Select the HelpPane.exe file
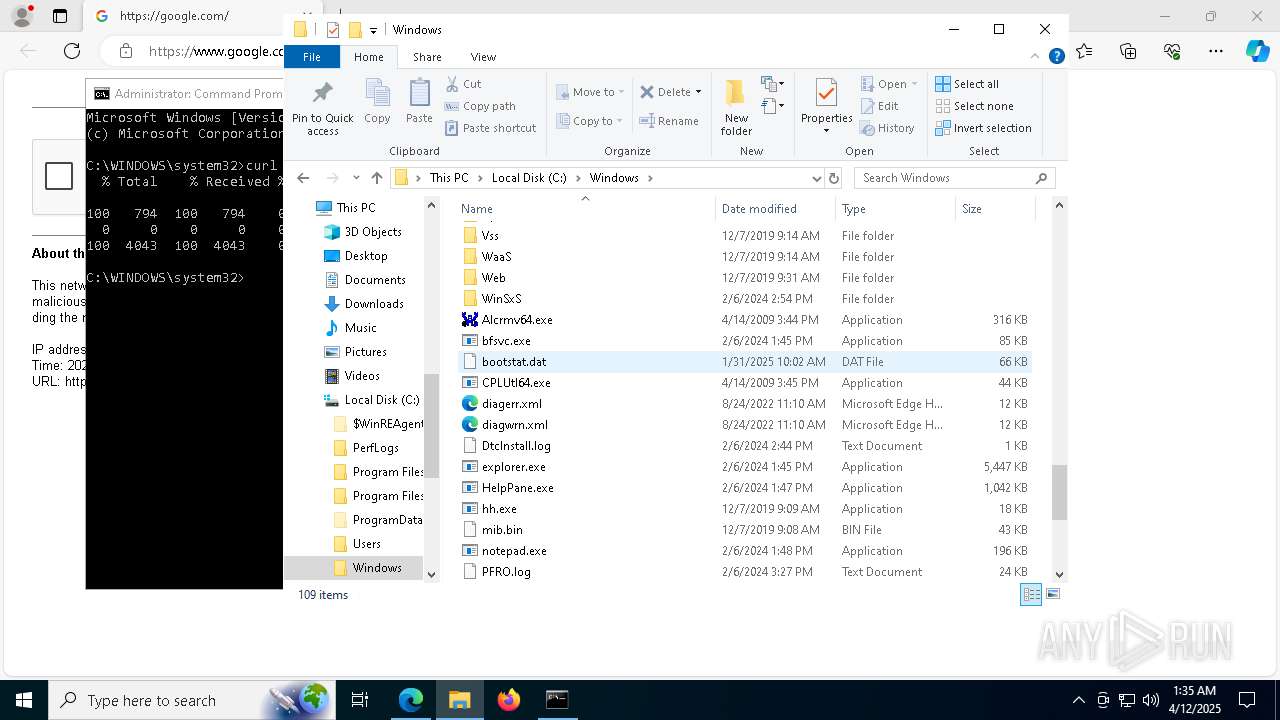Screen dimensions: 1280x720 click(x=517, y=488)
